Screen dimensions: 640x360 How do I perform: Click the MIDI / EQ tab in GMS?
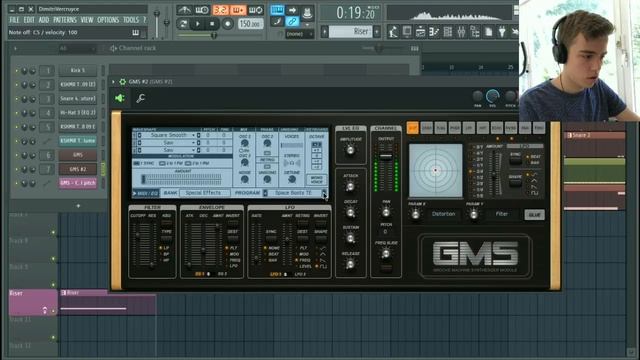point(145,193)
